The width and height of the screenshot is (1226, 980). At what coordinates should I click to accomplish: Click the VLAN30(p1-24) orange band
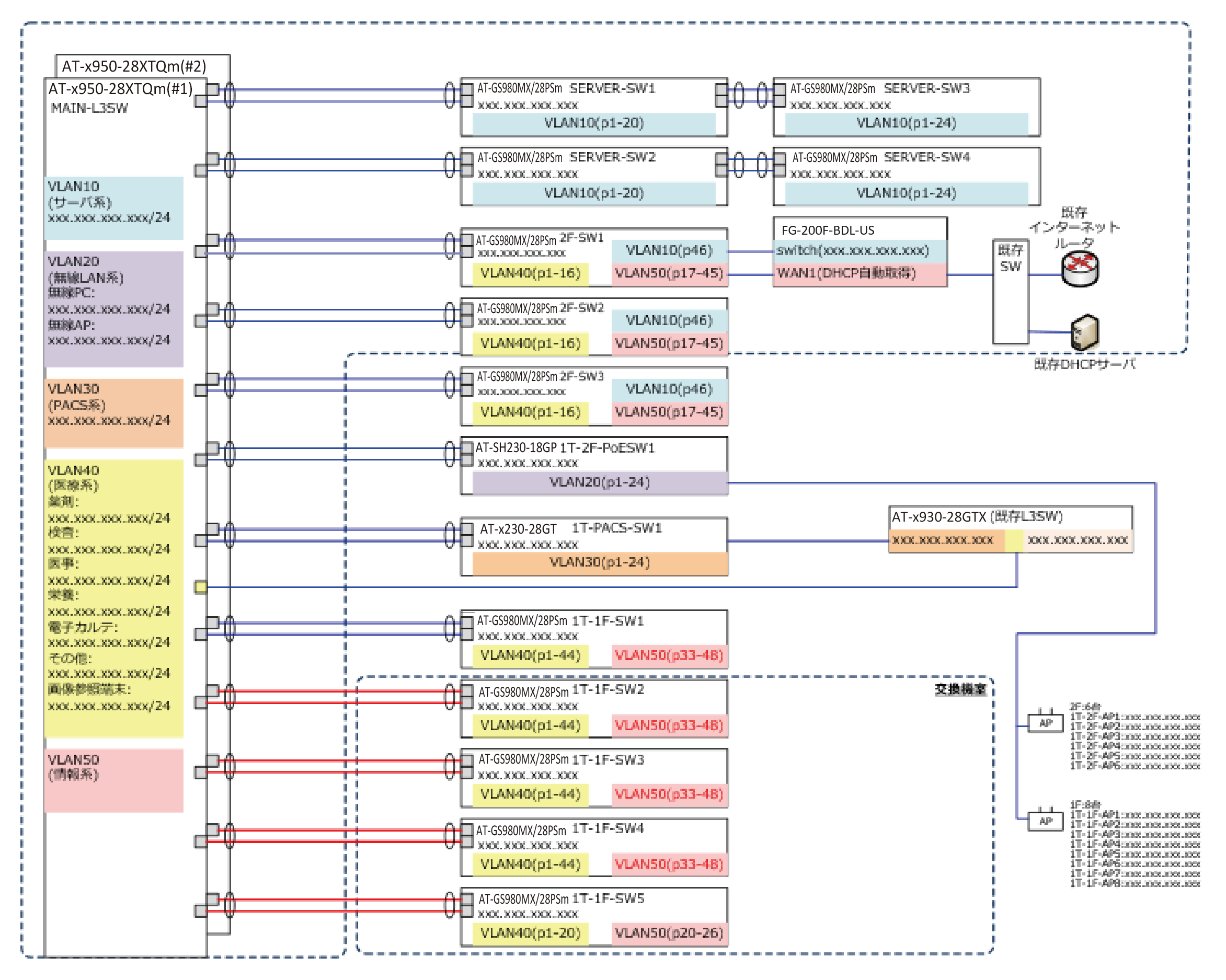(600, 563)
